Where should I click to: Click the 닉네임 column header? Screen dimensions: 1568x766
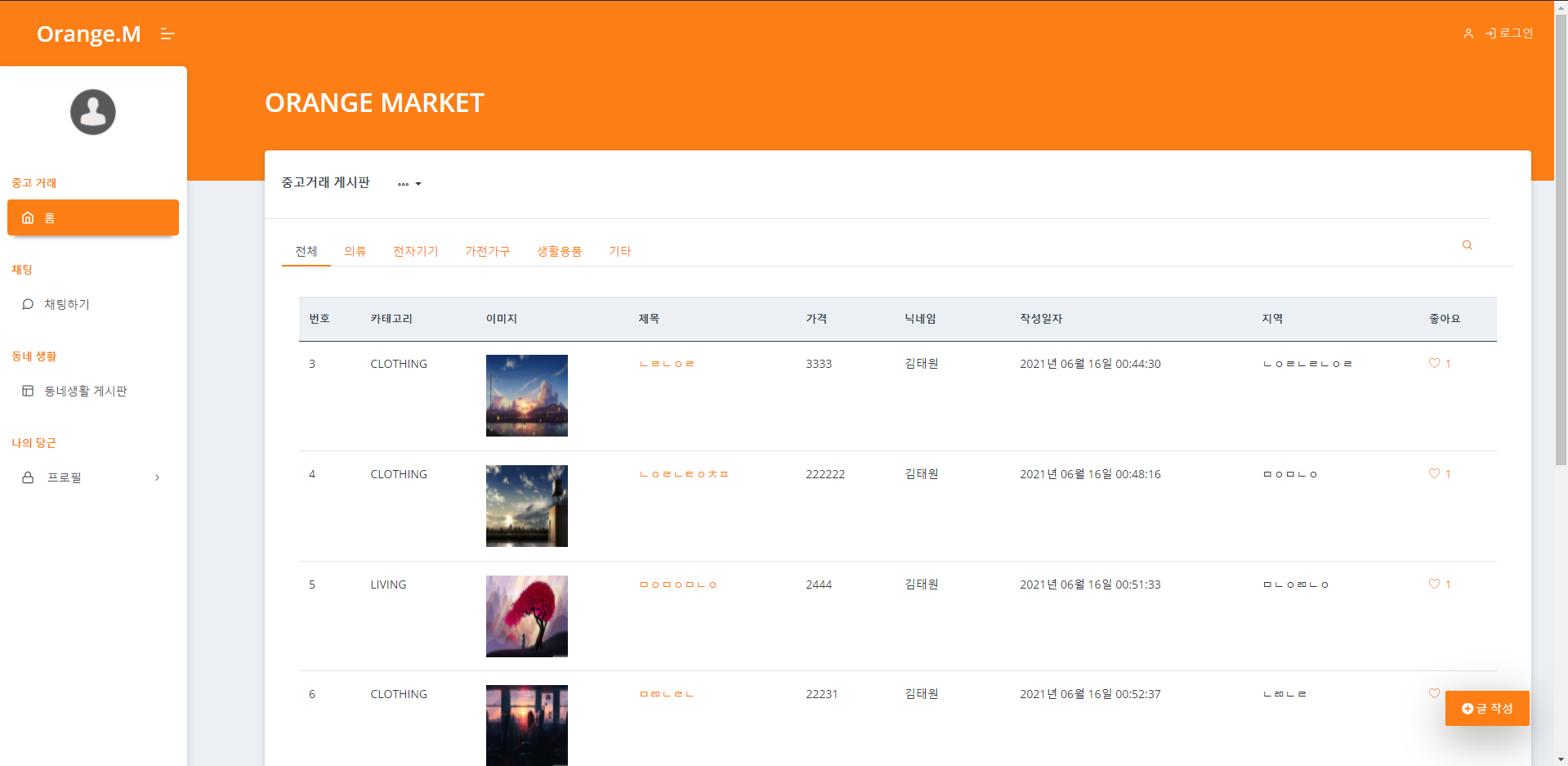point(920,319)
